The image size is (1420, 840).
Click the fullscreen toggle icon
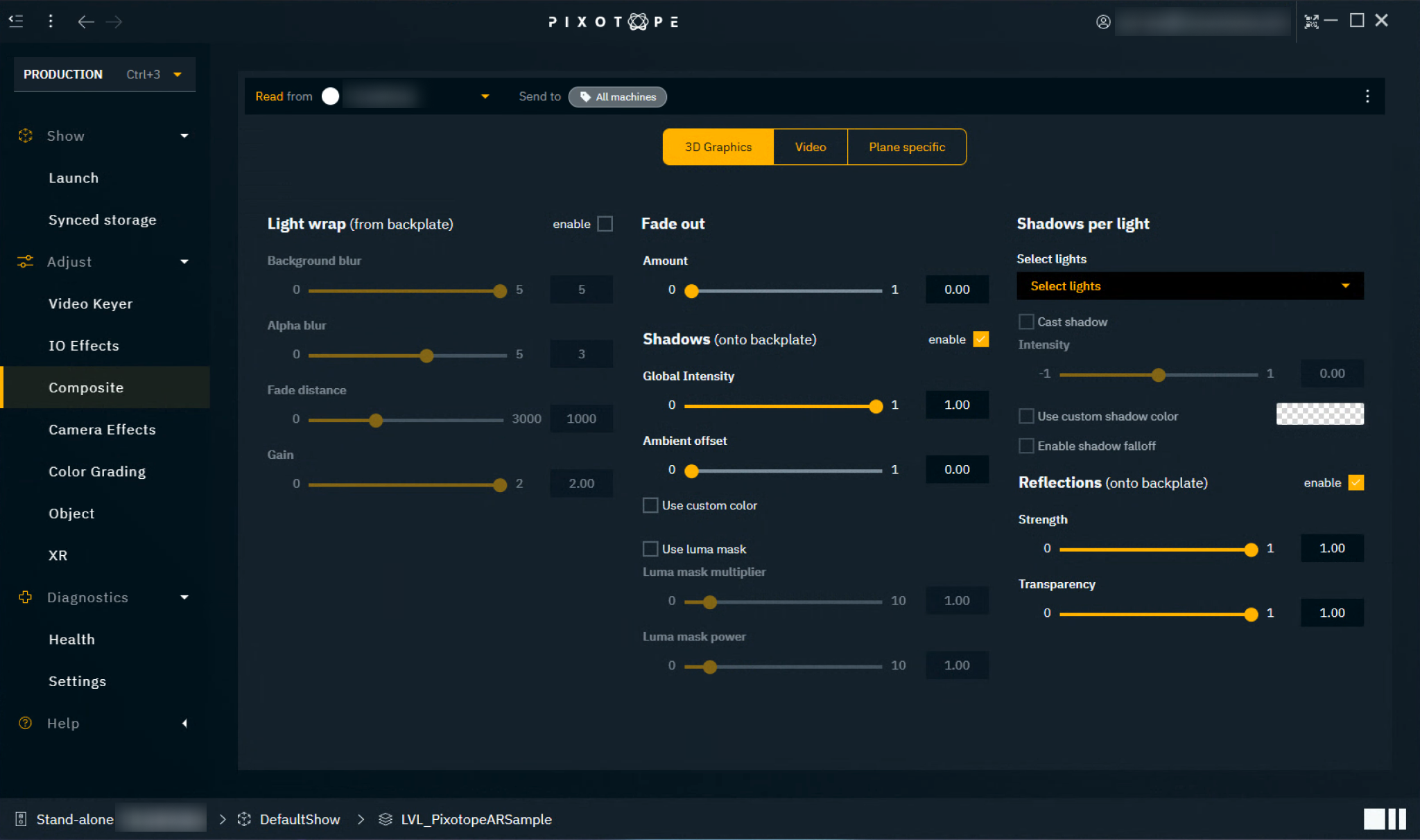click(1310, 22)
